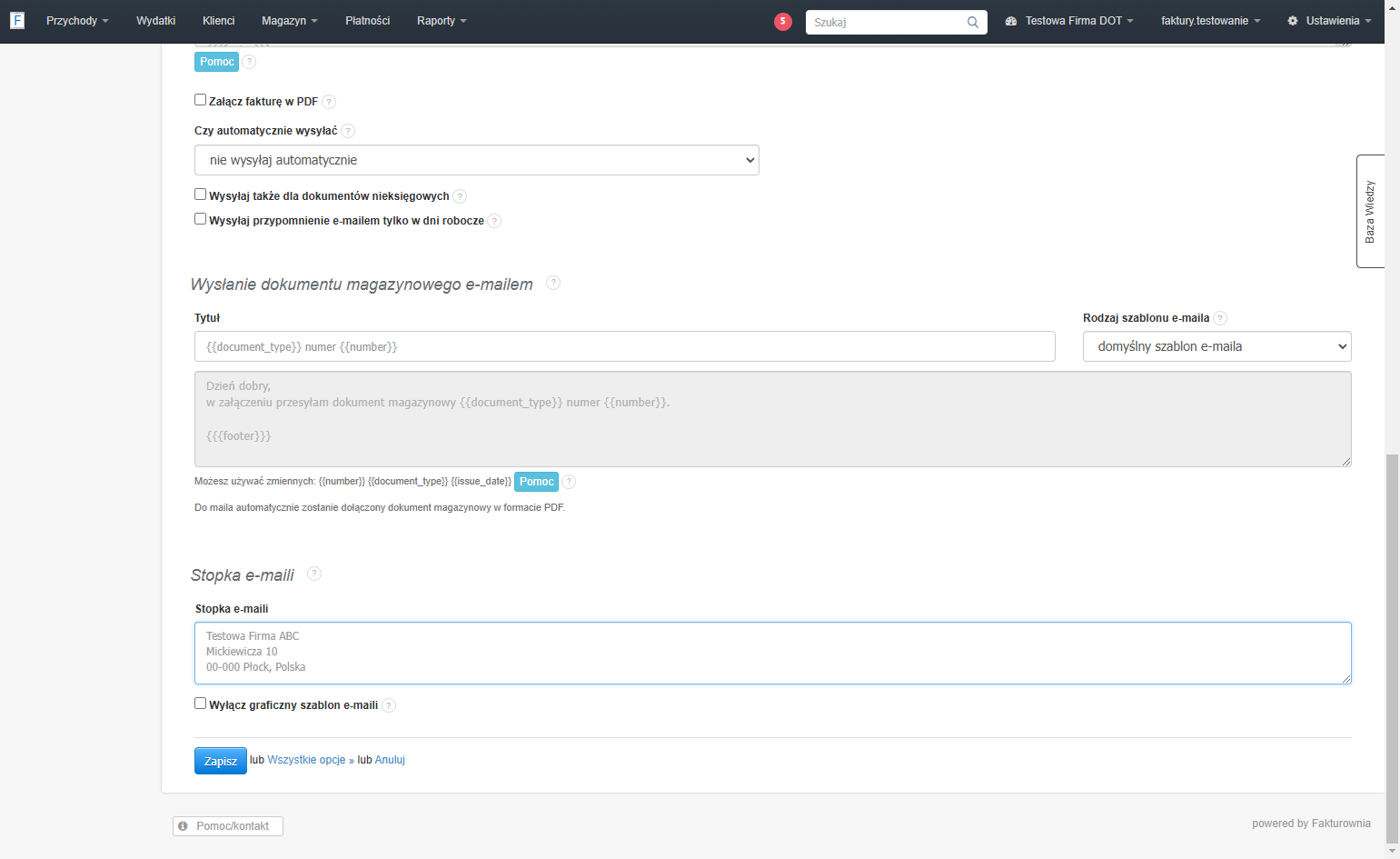
Task: Click the warehouse document email body textarea
Action: (x=773, y=419)
